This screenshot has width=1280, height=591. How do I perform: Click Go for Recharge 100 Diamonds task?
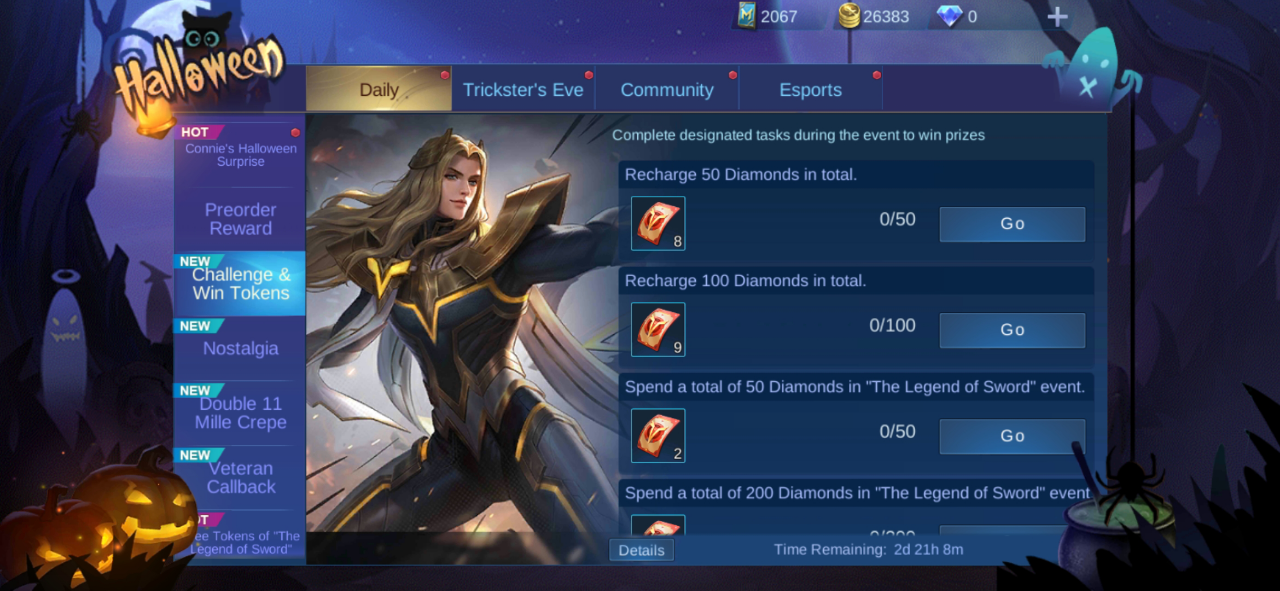1012,330
